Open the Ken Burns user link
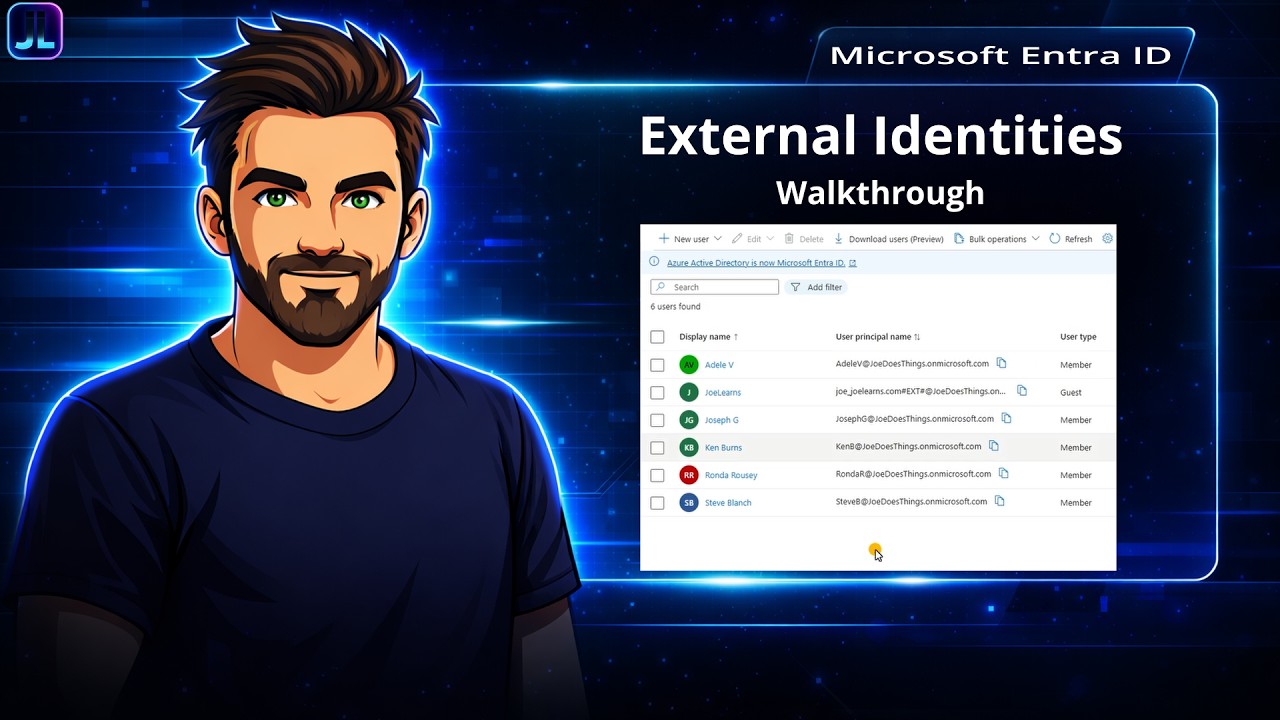 (x=723, y=447)
